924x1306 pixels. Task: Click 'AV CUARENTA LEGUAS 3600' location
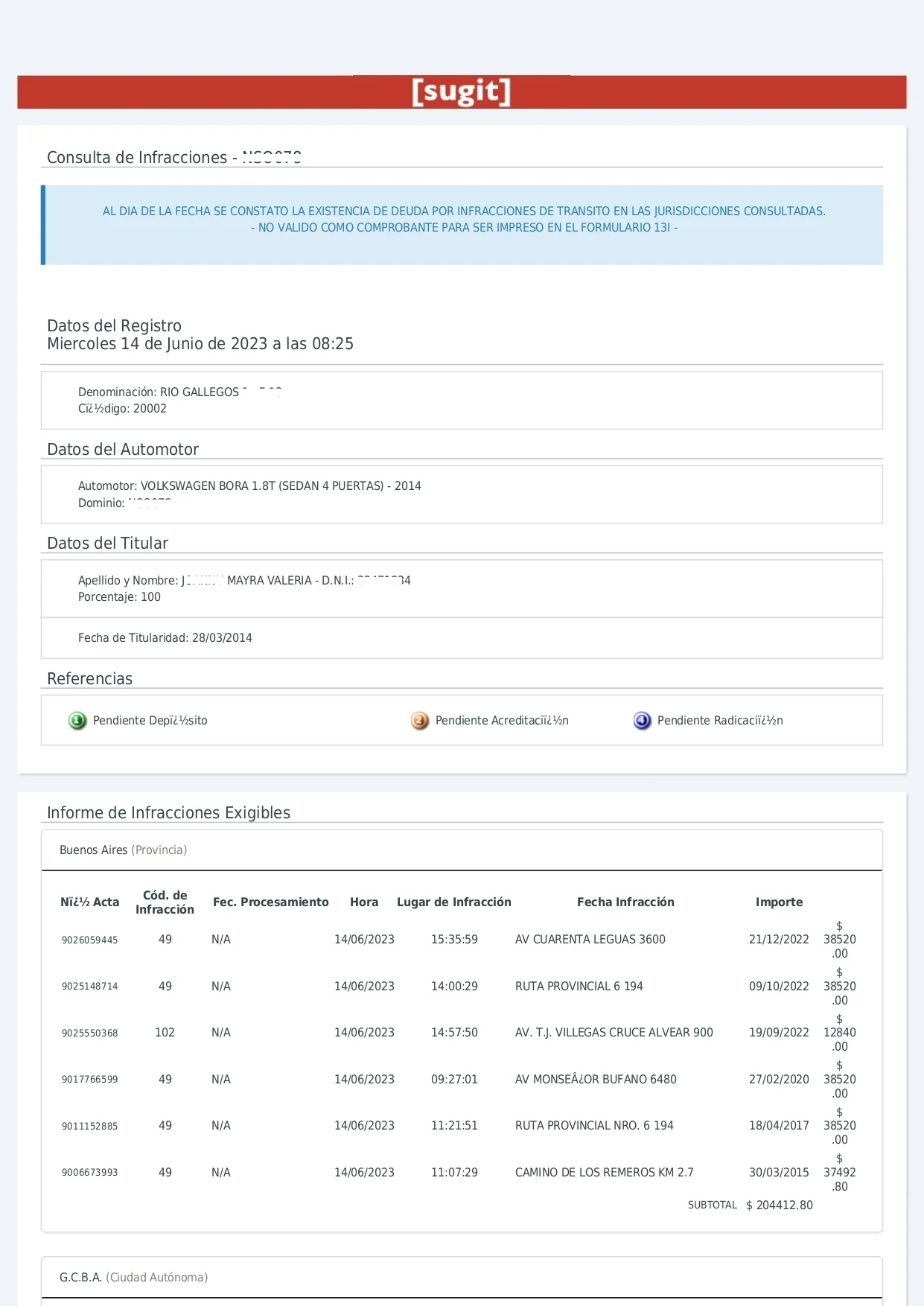pos(590,940)
